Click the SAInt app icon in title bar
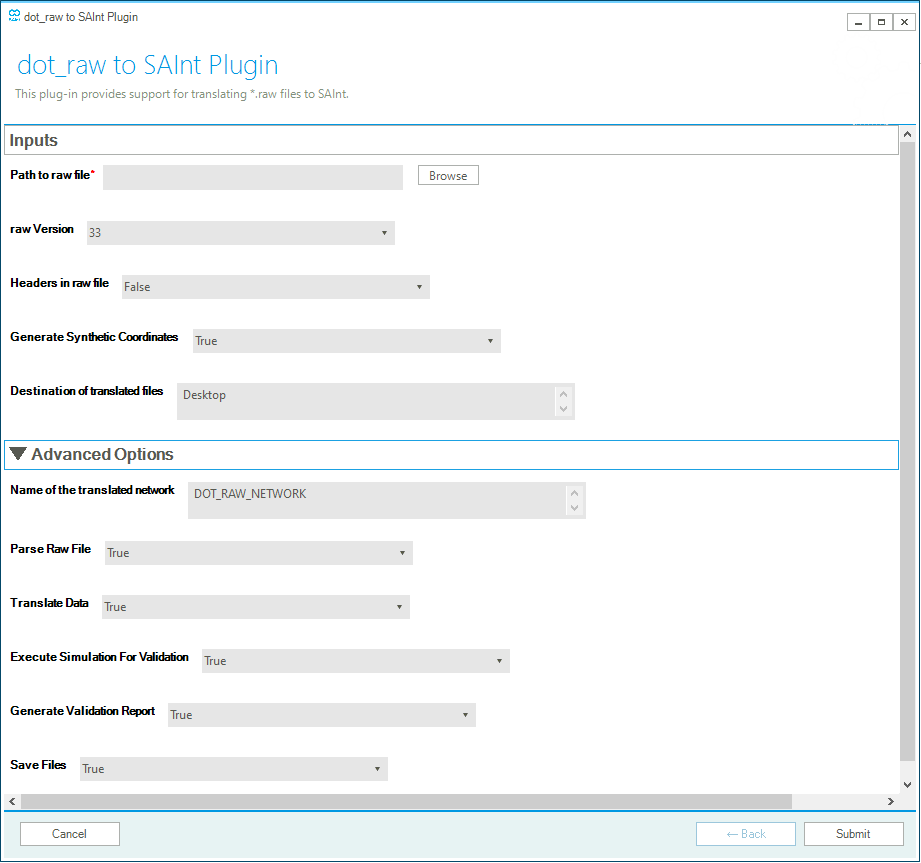This screenshot has width=921, height=863. pos(14,16)
